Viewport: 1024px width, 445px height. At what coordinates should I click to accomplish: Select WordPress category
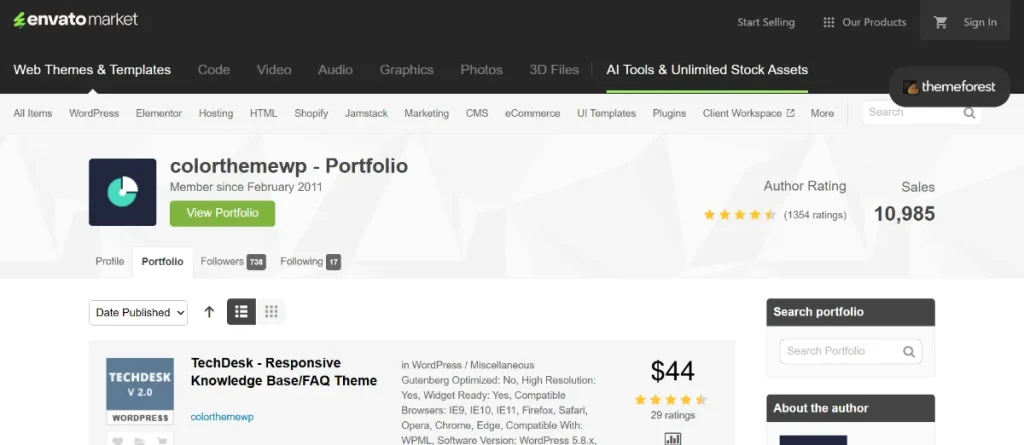[94, 113]
